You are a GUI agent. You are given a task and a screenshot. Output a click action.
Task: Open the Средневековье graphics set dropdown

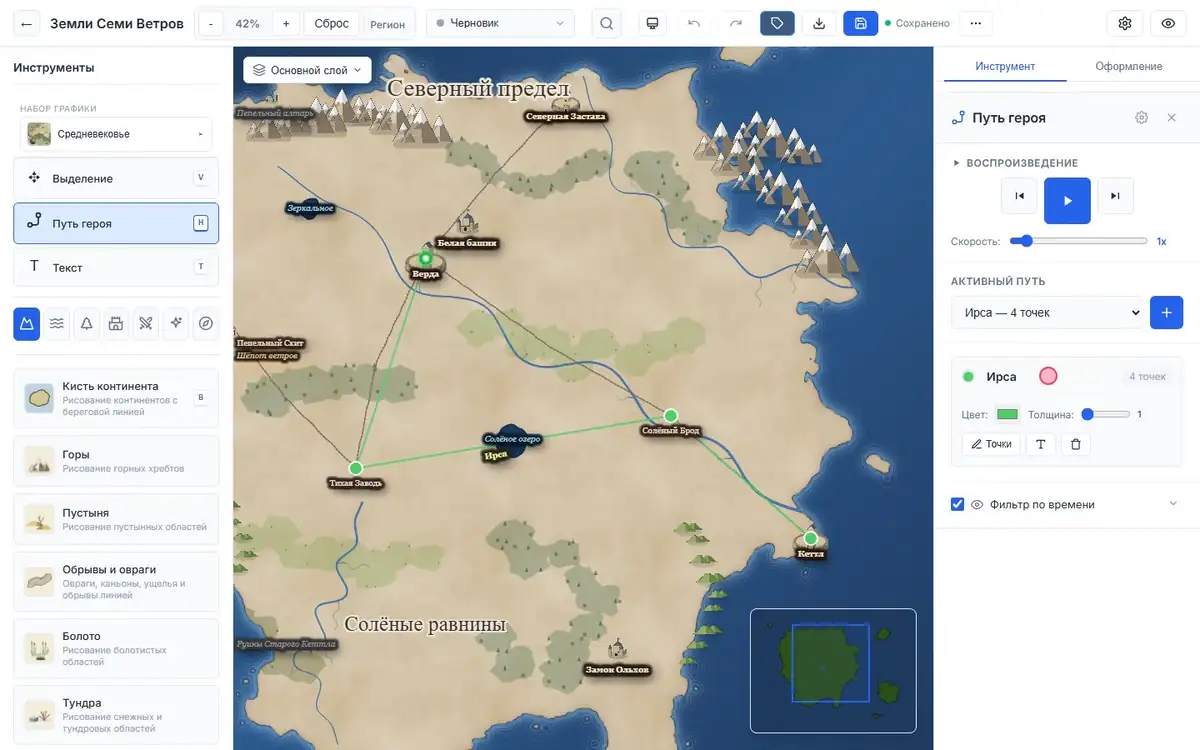click(116, 134)
